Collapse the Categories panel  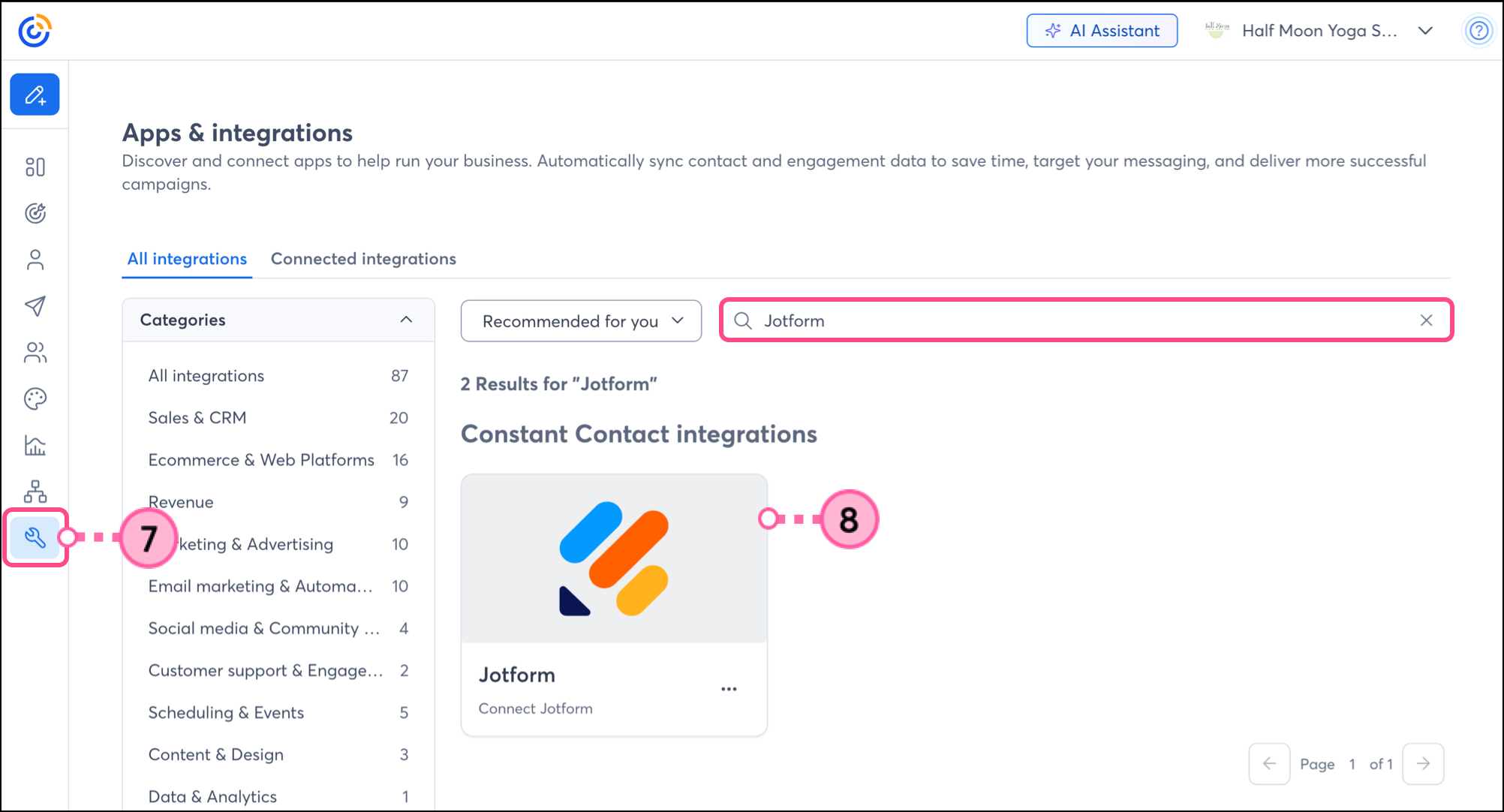406,320
